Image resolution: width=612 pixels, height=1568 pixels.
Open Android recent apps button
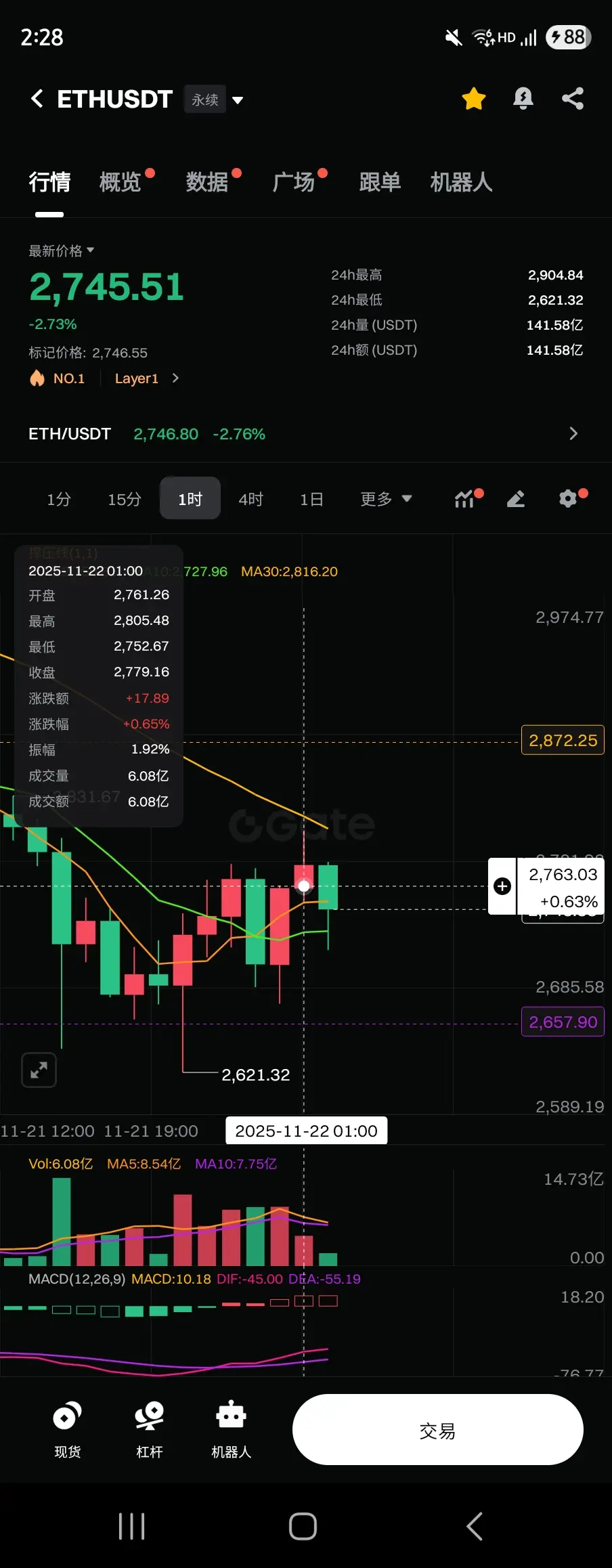click(131, 1526)
